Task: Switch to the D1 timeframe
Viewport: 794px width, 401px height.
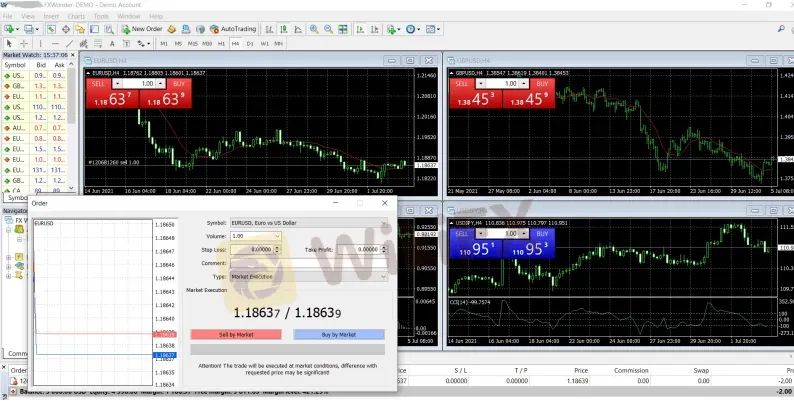Action: 249,44
